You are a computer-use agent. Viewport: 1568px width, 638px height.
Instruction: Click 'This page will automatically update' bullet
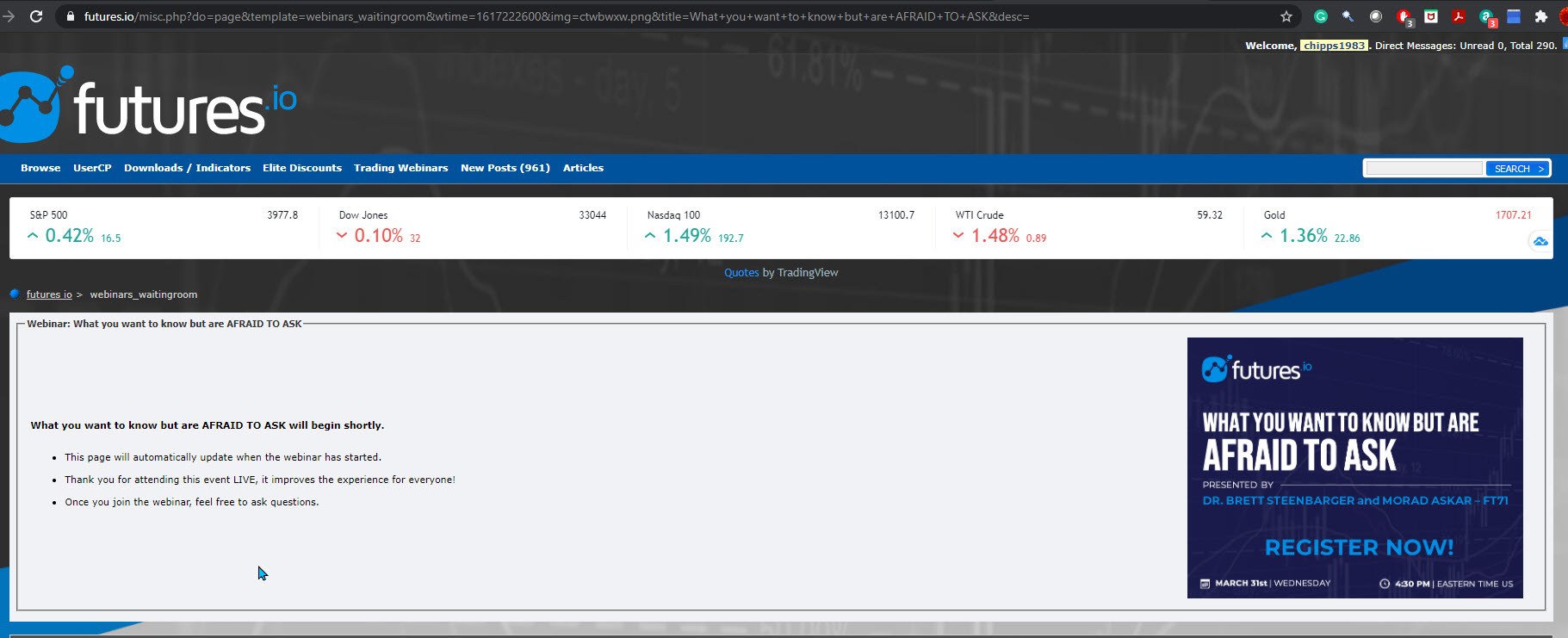point(223,457)
